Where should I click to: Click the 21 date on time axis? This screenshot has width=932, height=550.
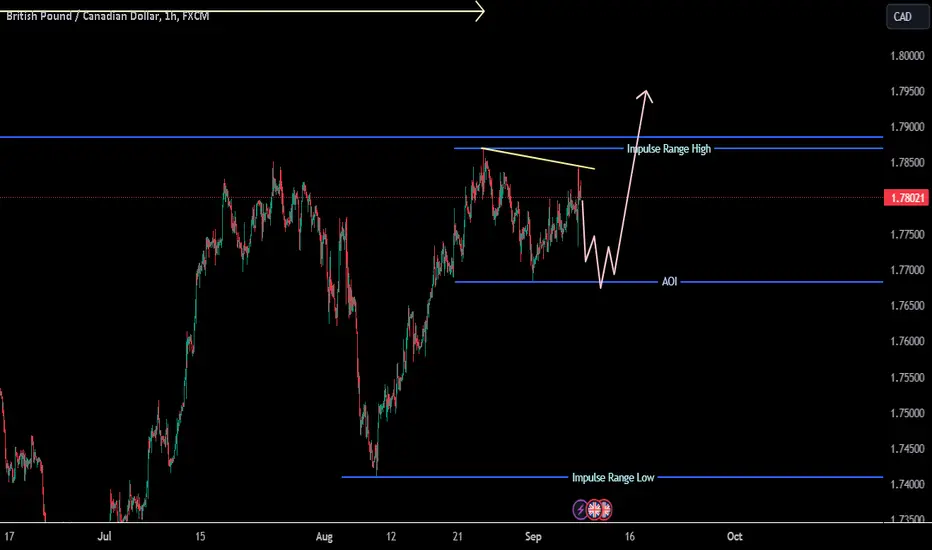pos(457,536)
